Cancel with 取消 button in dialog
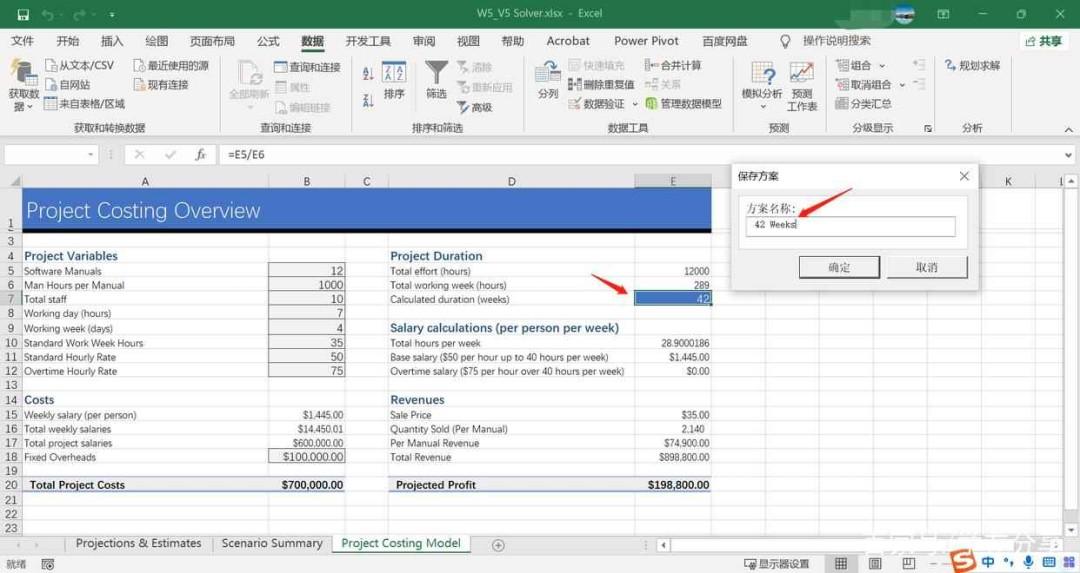Screen dimensions: 1080x573 927,267
